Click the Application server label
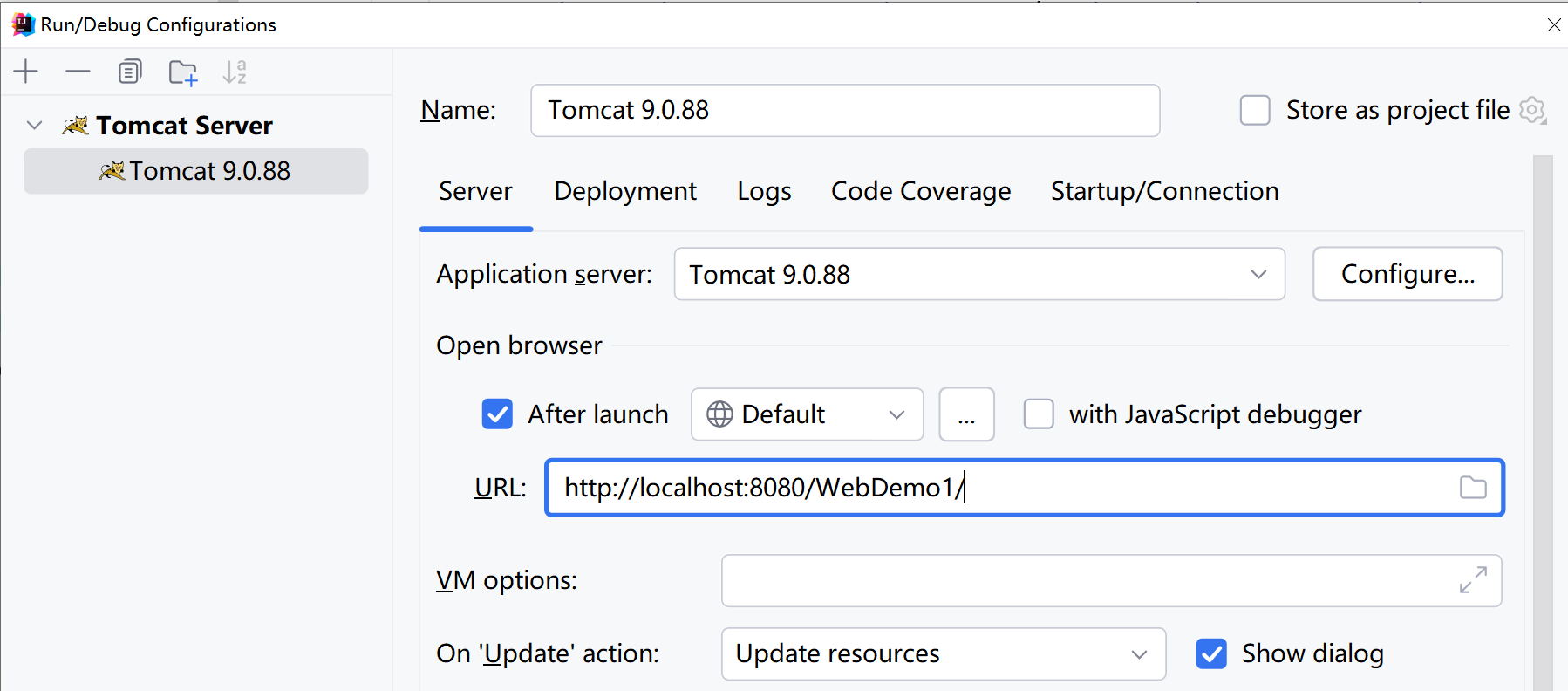Screen dimensions: 1568x691 (544, 274)
